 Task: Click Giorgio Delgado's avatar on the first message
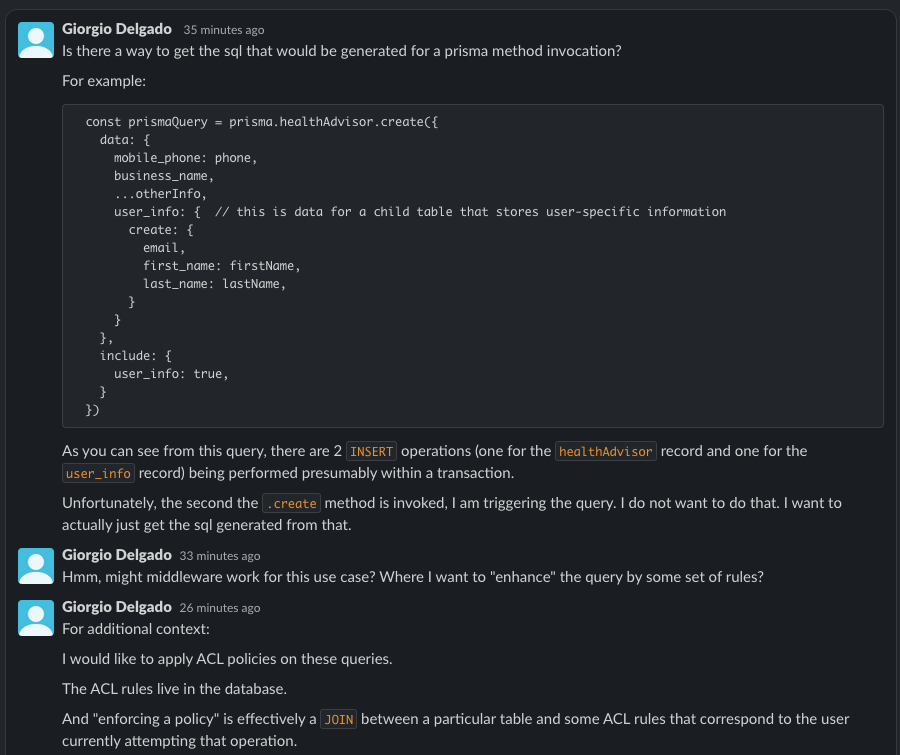[x=35, y=39]
